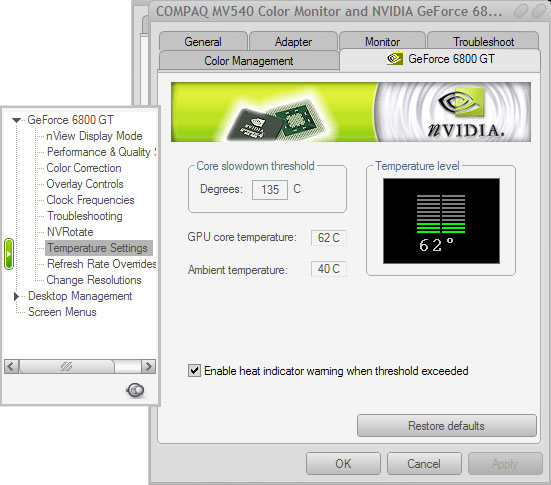This screenshot has height=485, width=551.
Task: Click the Restore defaults button
Action: [447, 426]
